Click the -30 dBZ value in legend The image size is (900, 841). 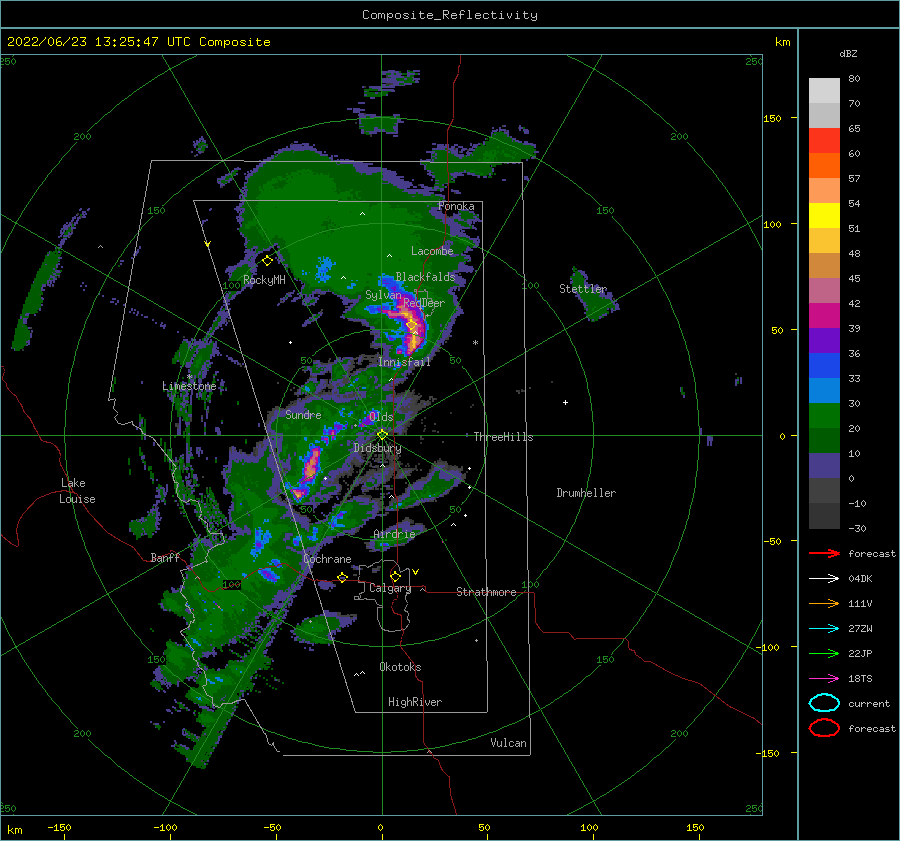point(857,528)
